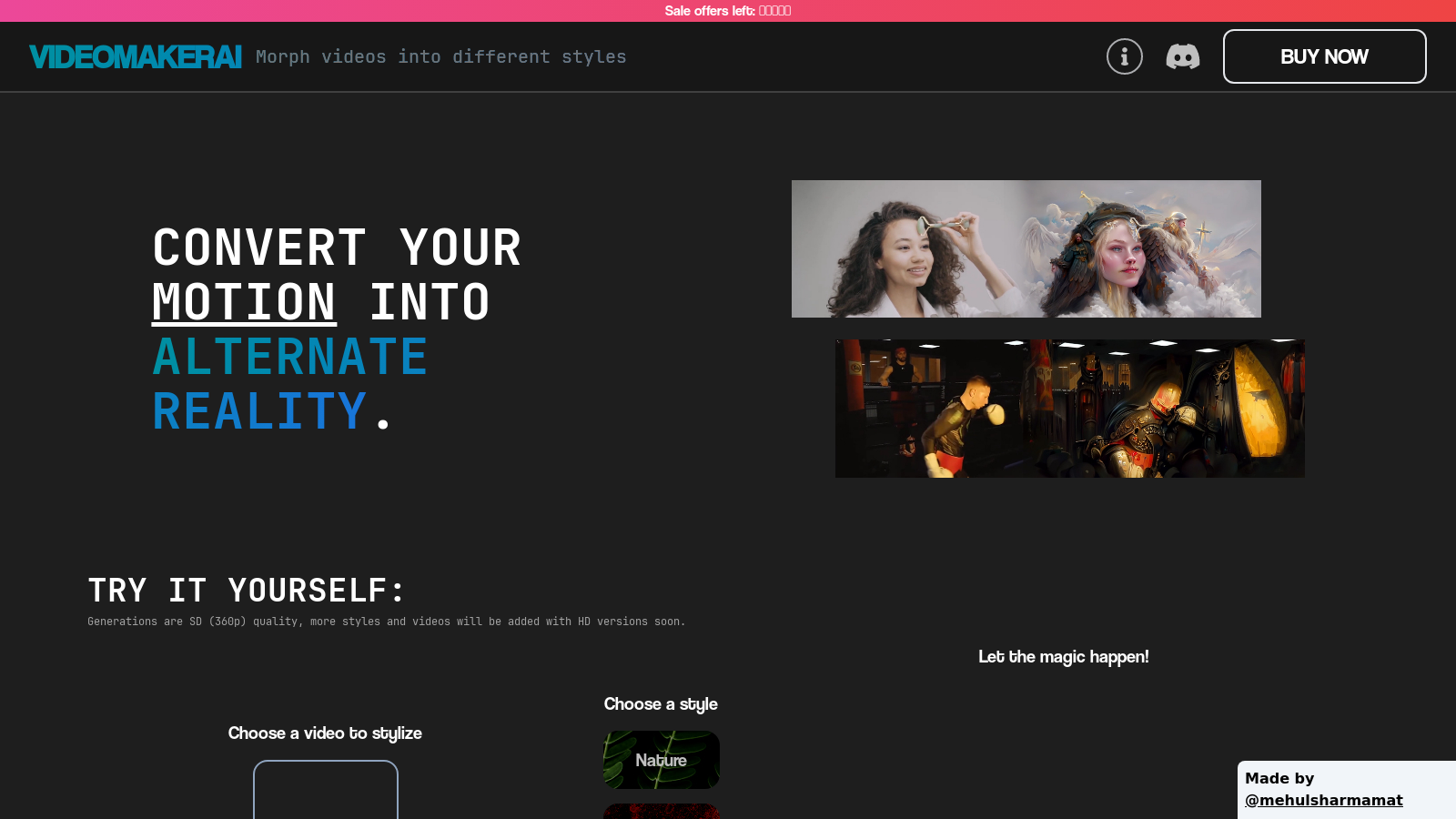Select the red style thumbnail below Nature

click(661, 811)
